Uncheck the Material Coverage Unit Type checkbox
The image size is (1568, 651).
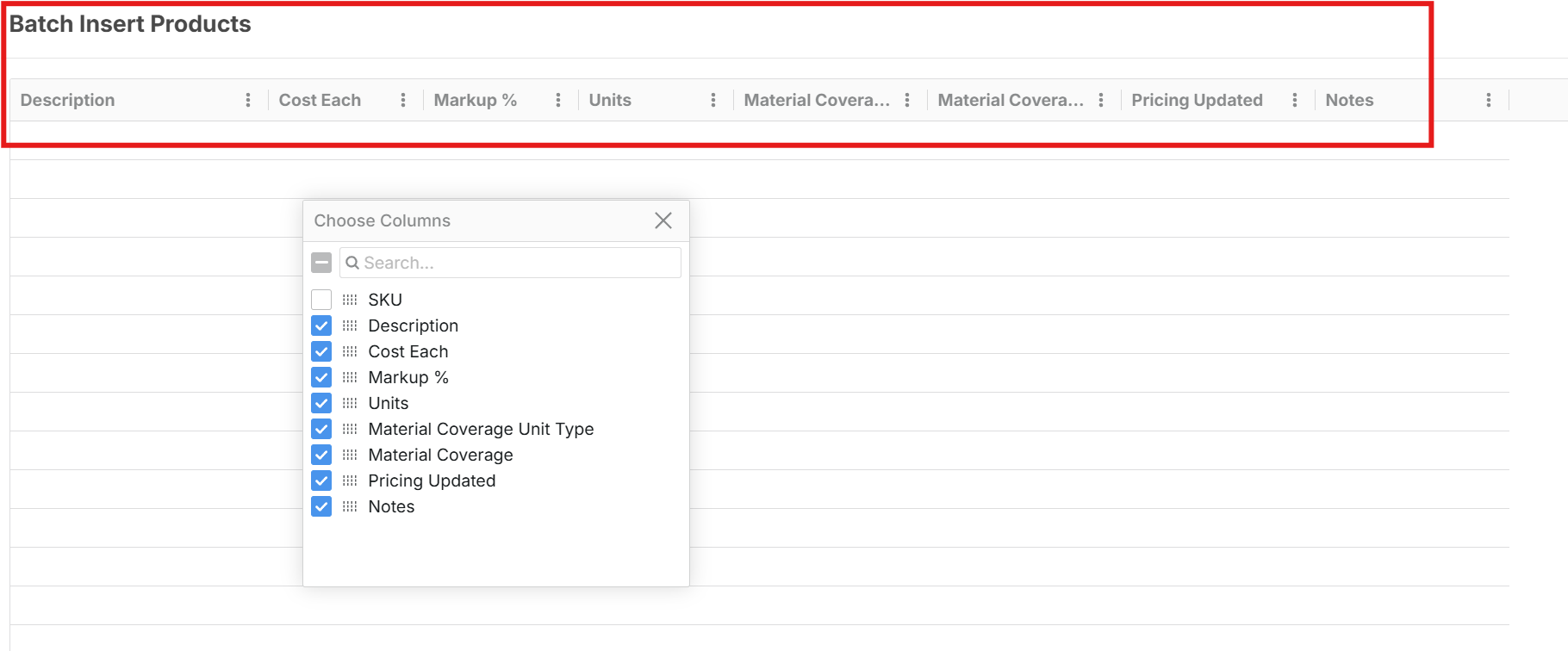coord(321,429)
